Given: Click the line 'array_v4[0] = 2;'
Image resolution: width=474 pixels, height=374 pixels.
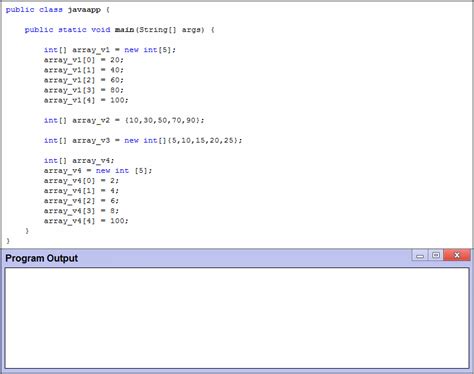Looking at the screenshot, I should (81, 181).
